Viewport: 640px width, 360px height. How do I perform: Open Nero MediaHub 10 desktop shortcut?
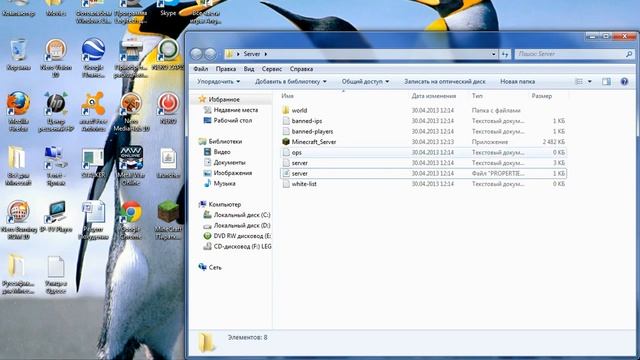pos(131,111)
